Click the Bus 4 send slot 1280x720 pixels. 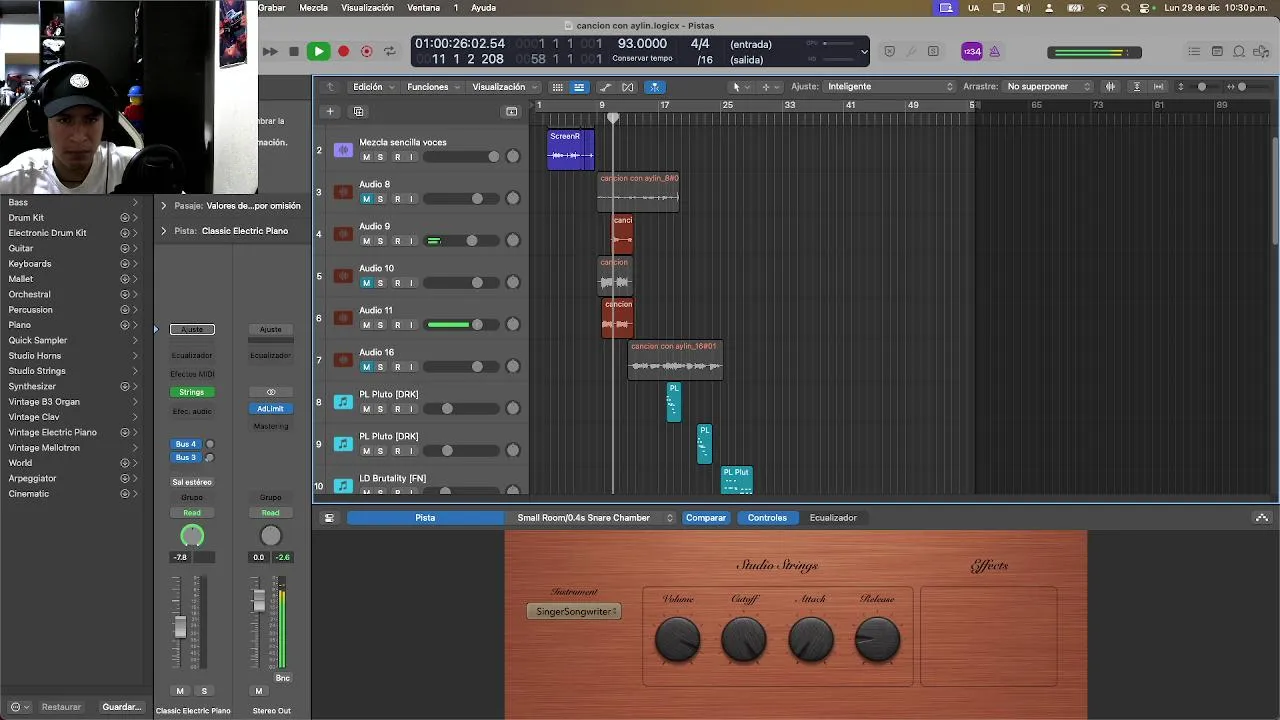186,444
